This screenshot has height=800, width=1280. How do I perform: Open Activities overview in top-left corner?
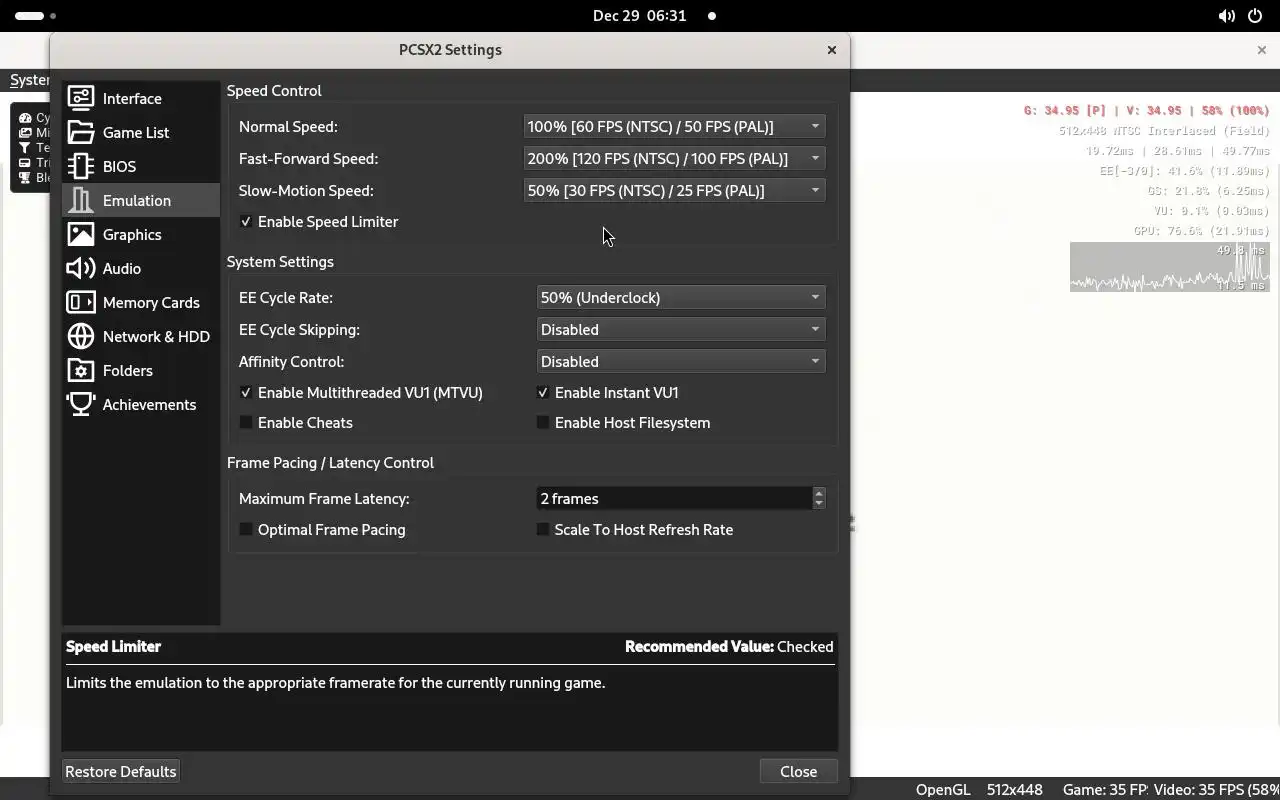(36, 16)
